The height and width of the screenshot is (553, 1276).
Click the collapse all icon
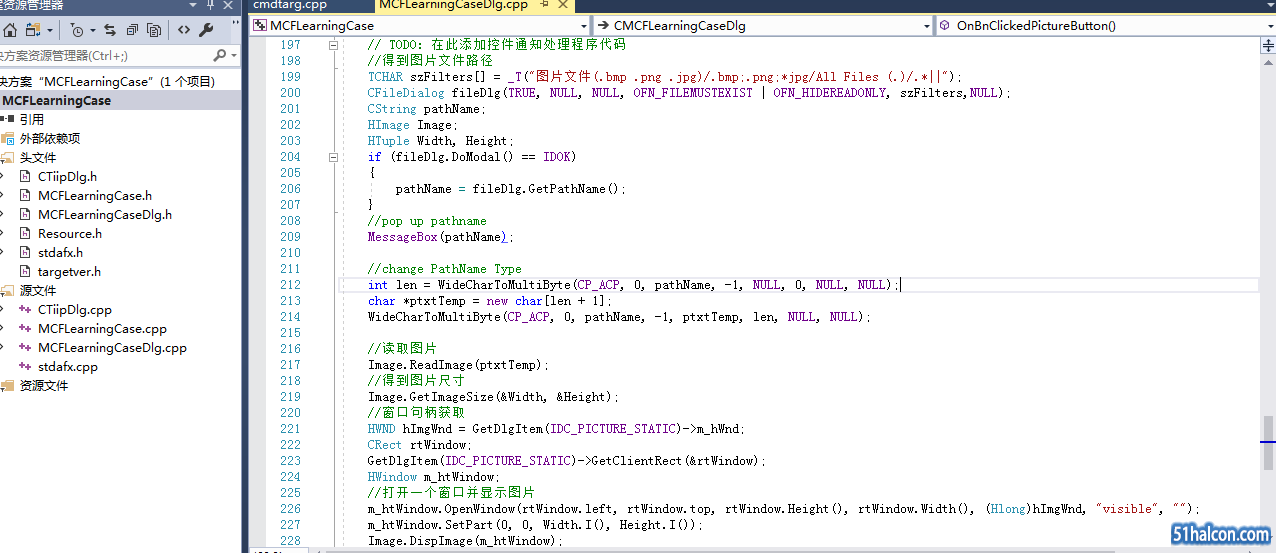pyautogui.click(x=132, y=30)
